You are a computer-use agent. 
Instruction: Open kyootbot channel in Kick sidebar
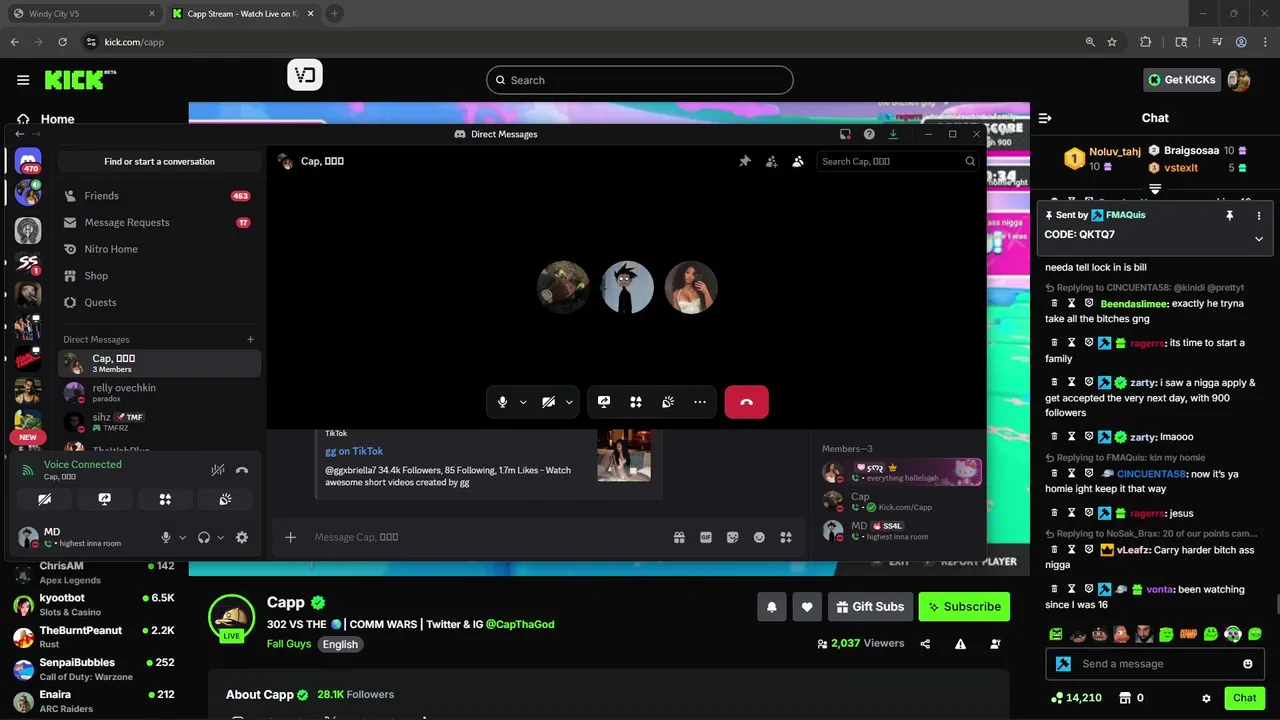pyautogui.click(x=94, y=604)
